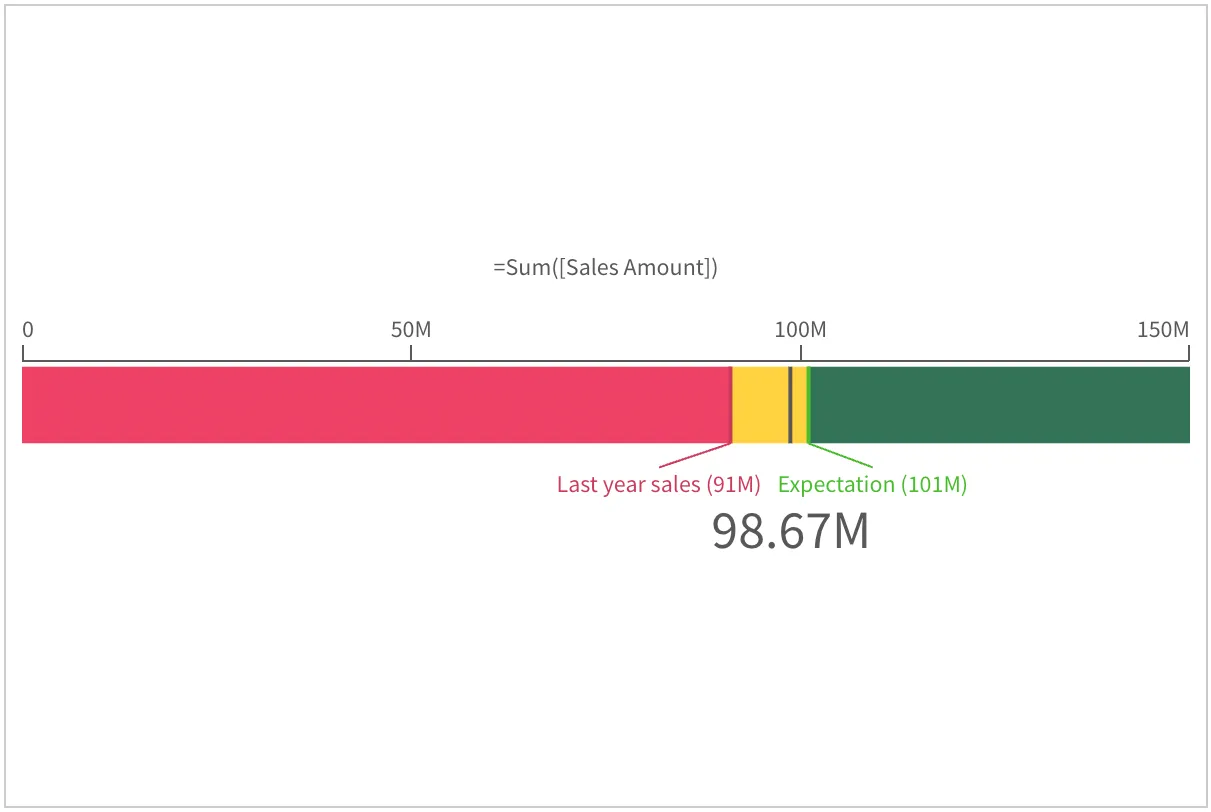Click the axis tick mark under 100M
The height and width of the screenshot is (812, 1211).
(x=800, y=352)
